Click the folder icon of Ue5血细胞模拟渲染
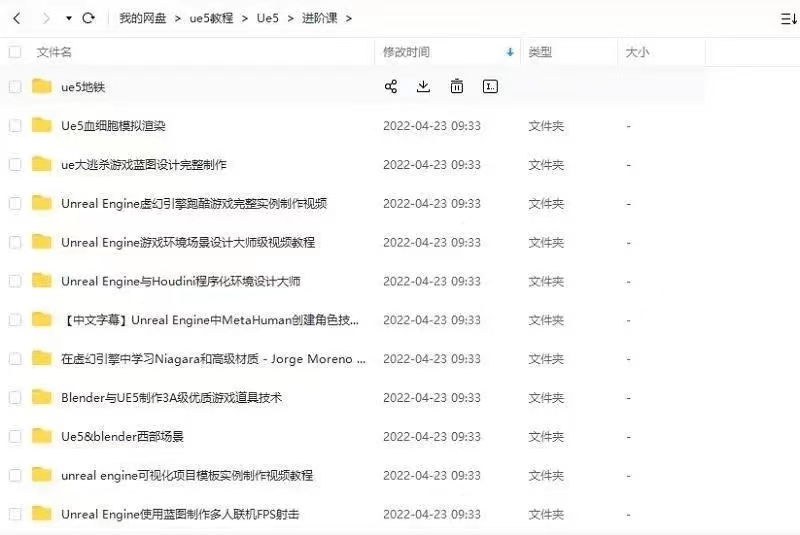This screenshot has width=800, height=535. pyautogui.click(x=42, y=126)
